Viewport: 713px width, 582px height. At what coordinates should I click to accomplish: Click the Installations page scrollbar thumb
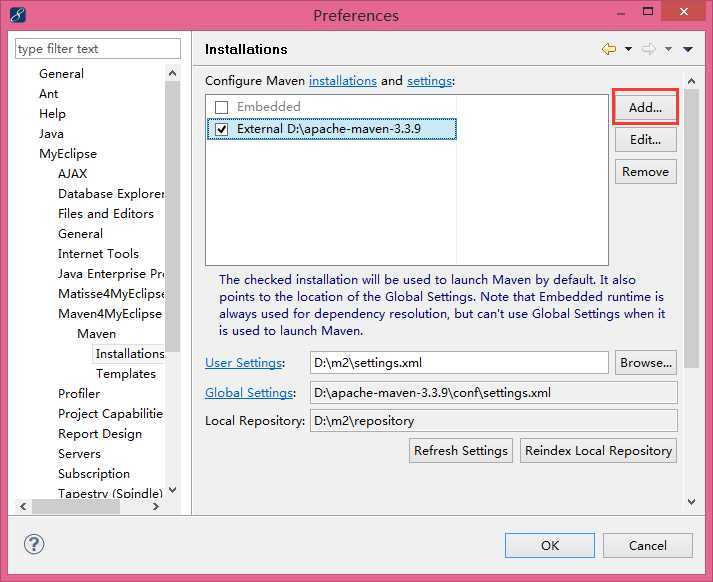[x=692, y=228]
